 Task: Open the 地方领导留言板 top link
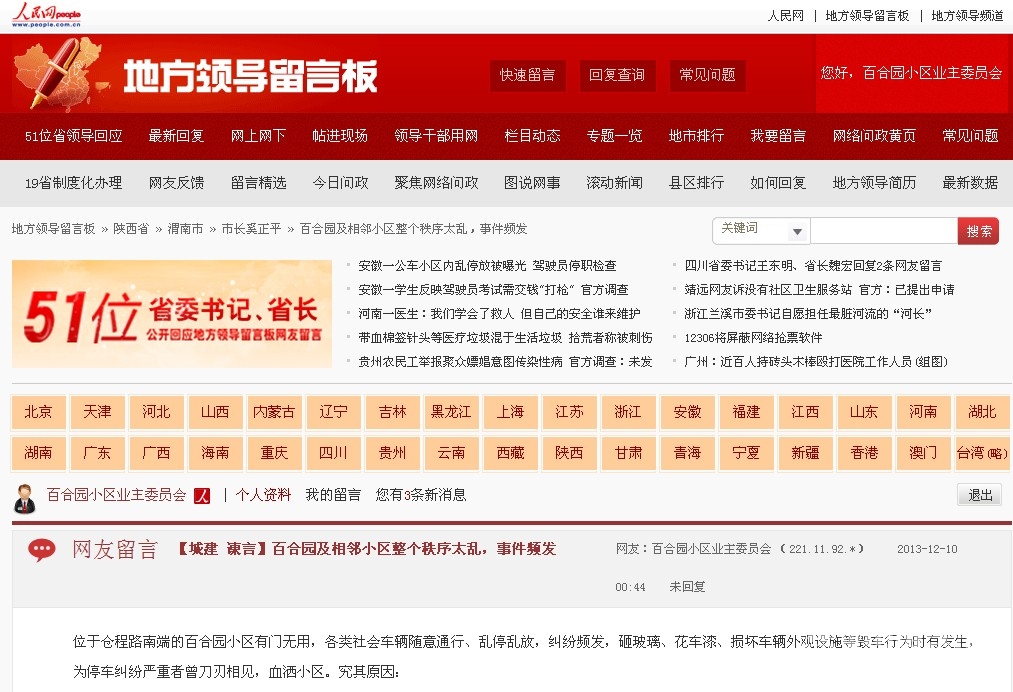[867, 16]
